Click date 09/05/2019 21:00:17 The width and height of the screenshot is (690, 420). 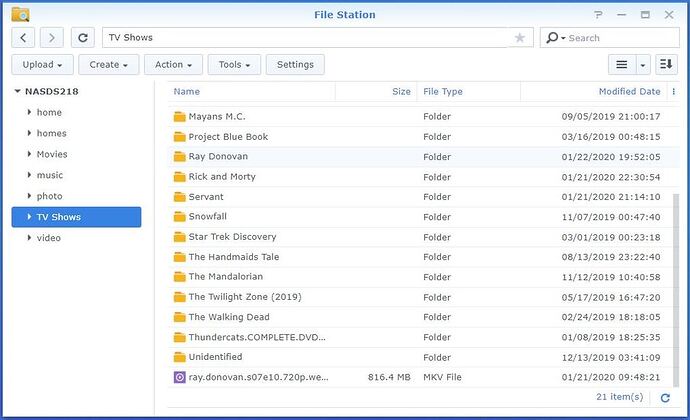point(611,117)
